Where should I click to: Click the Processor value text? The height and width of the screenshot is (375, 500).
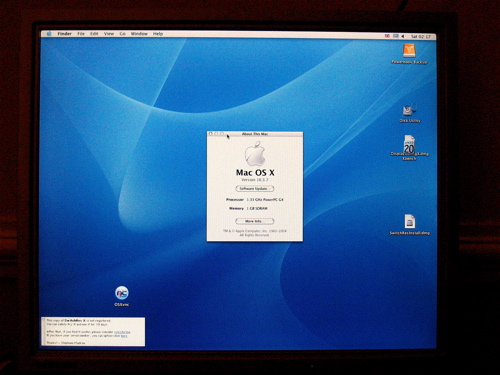coord(265,200)
